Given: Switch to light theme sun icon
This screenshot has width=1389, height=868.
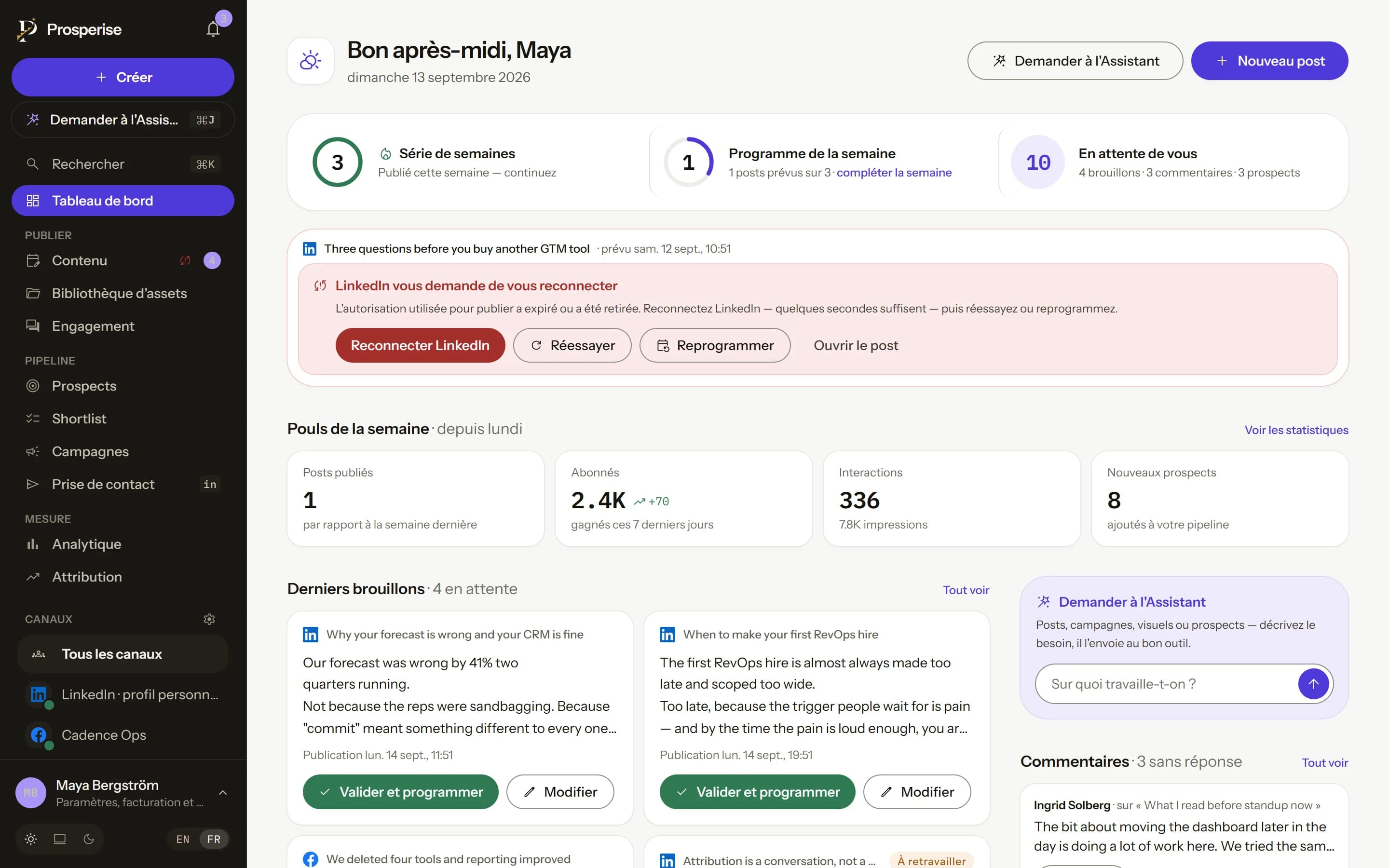Looking at the screenshot, I should 31,839.
